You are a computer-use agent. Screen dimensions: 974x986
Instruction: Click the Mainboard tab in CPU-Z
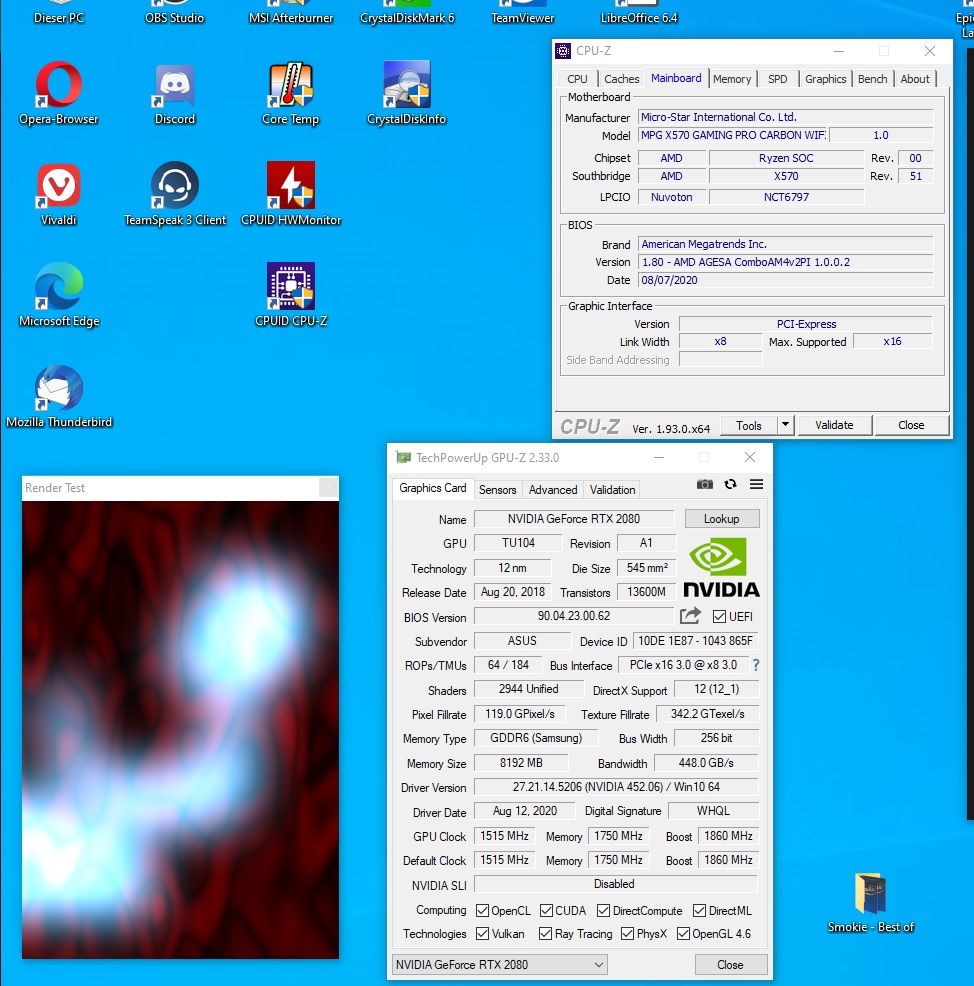676,78
